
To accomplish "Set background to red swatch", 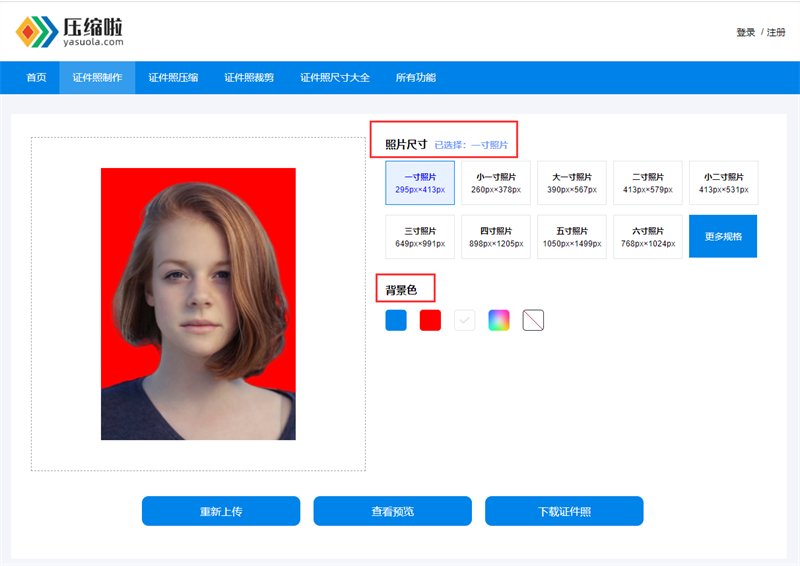I will [430, 321].
